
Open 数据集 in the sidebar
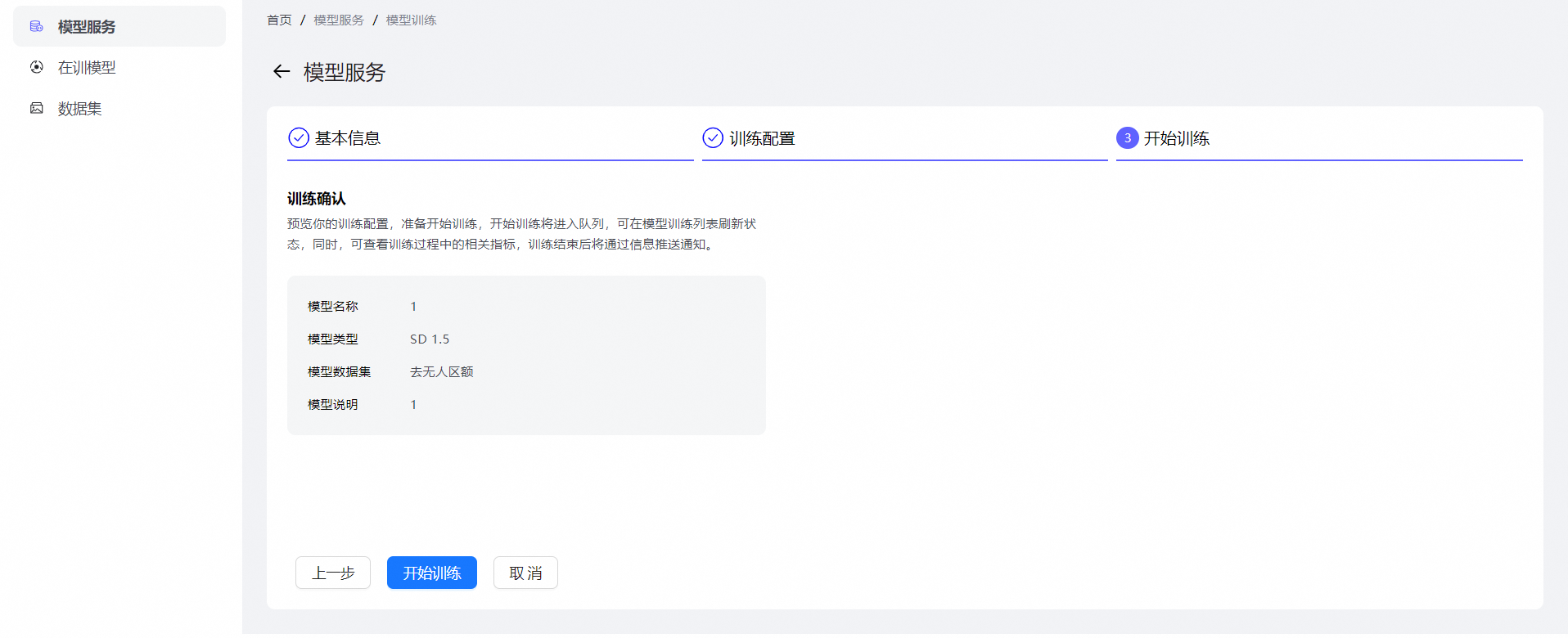click(119, 108)
